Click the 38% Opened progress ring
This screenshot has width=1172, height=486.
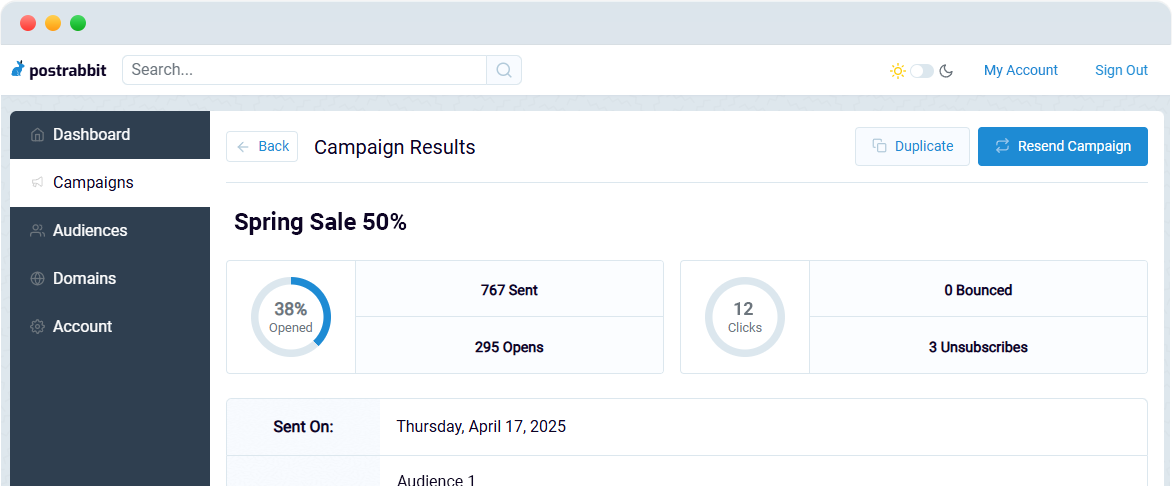[x=291, y=317]
